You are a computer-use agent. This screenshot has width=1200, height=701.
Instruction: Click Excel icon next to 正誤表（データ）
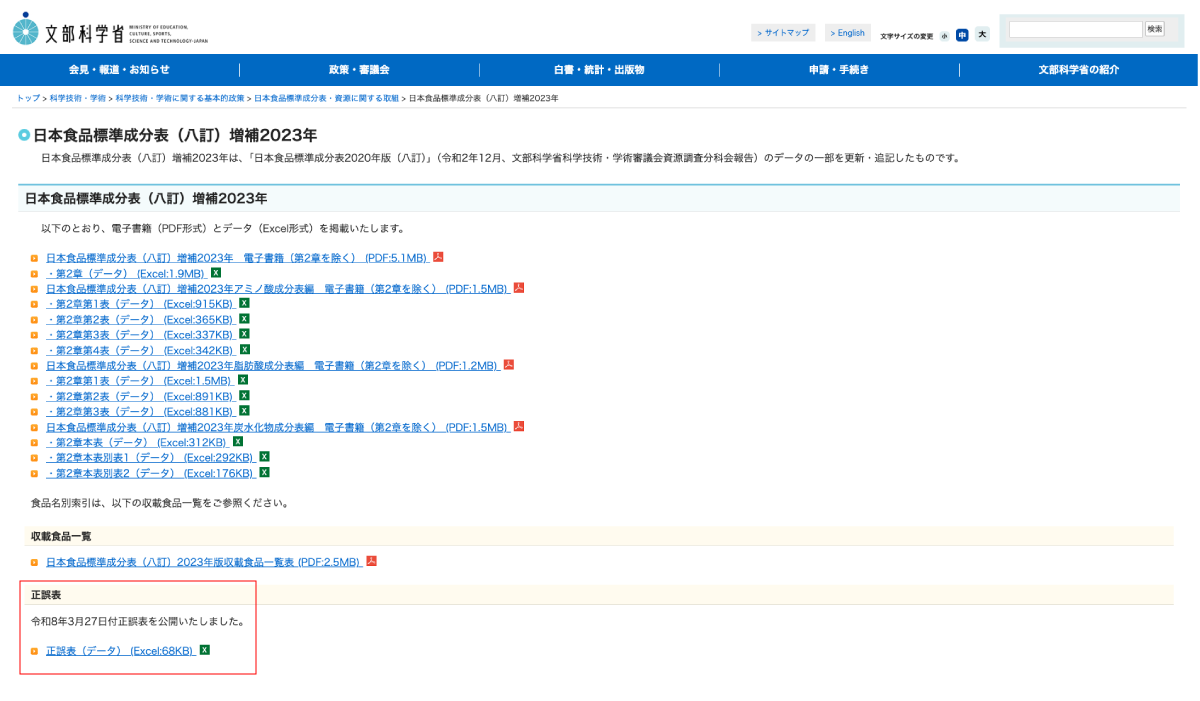[x=205, y=650]
